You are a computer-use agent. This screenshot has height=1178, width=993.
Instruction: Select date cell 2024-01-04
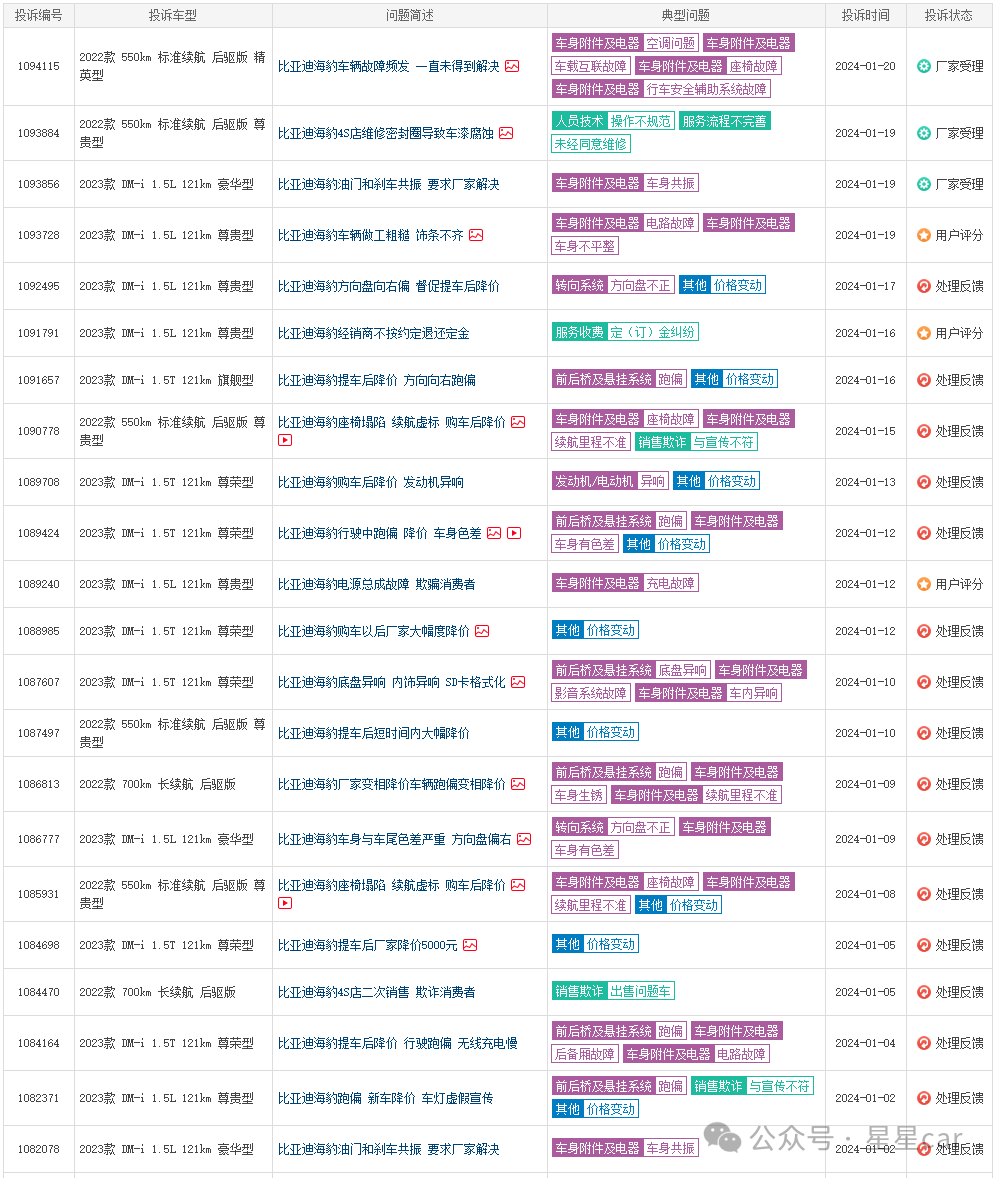[x=865, y=1044]
